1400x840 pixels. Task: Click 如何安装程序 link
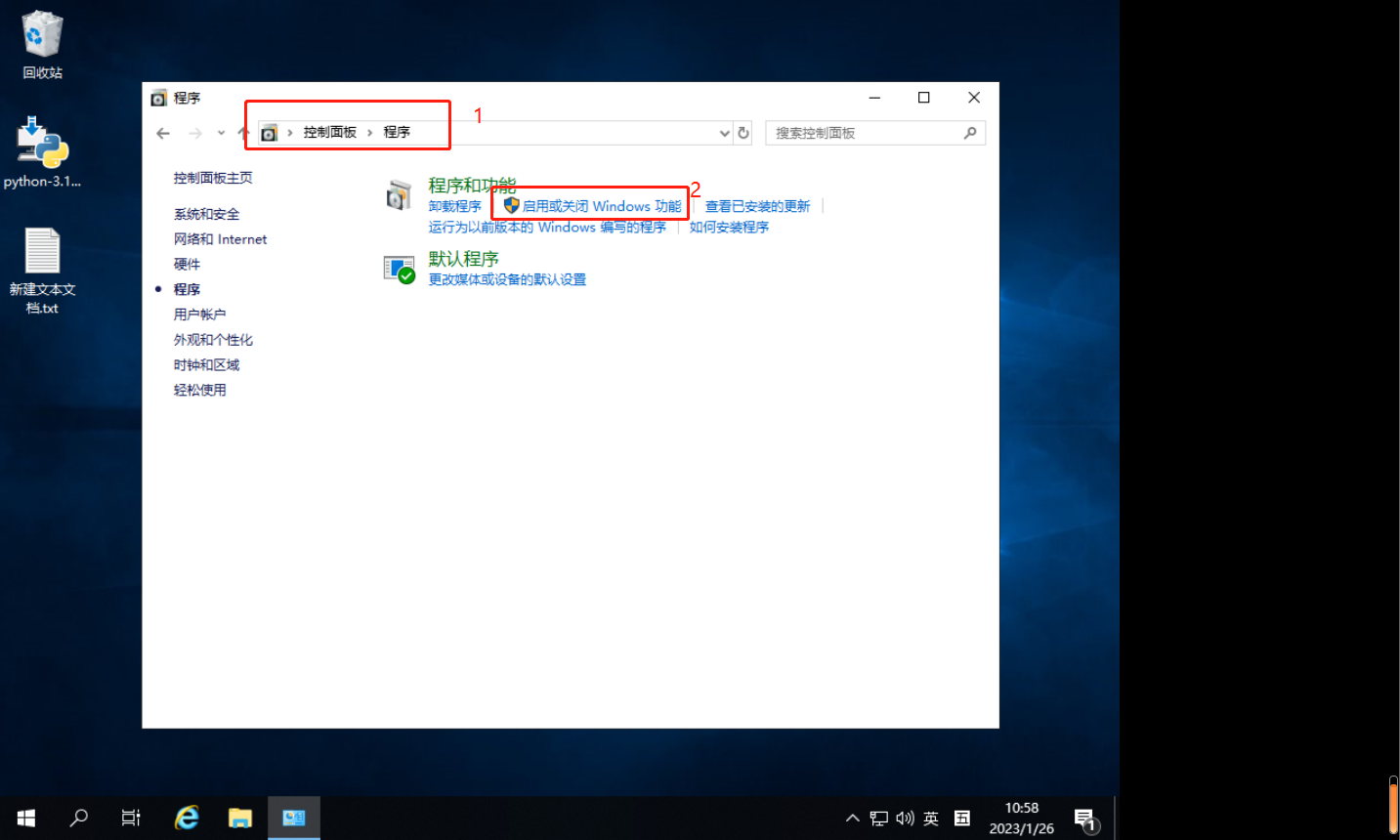pyautogui.click(x=729, y=227)
